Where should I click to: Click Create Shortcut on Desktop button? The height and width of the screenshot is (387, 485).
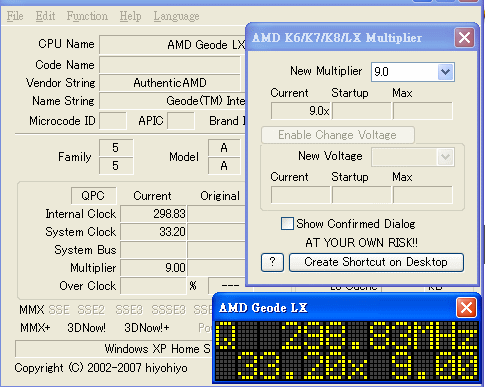click(376, 262)
